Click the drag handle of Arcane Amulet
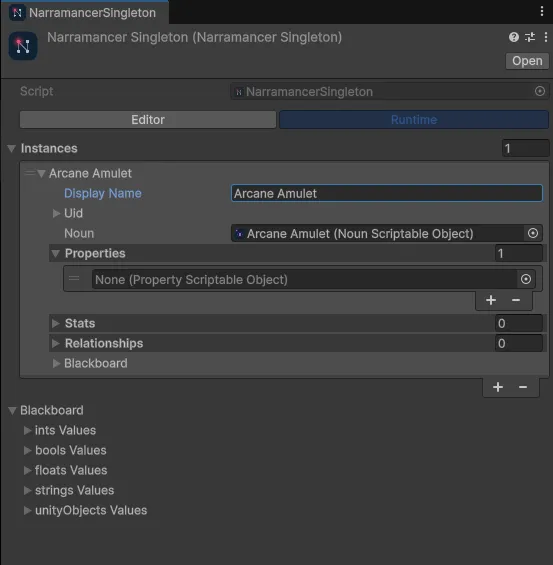The width and height of the screenshot is (553, 565). click(30, 173)
